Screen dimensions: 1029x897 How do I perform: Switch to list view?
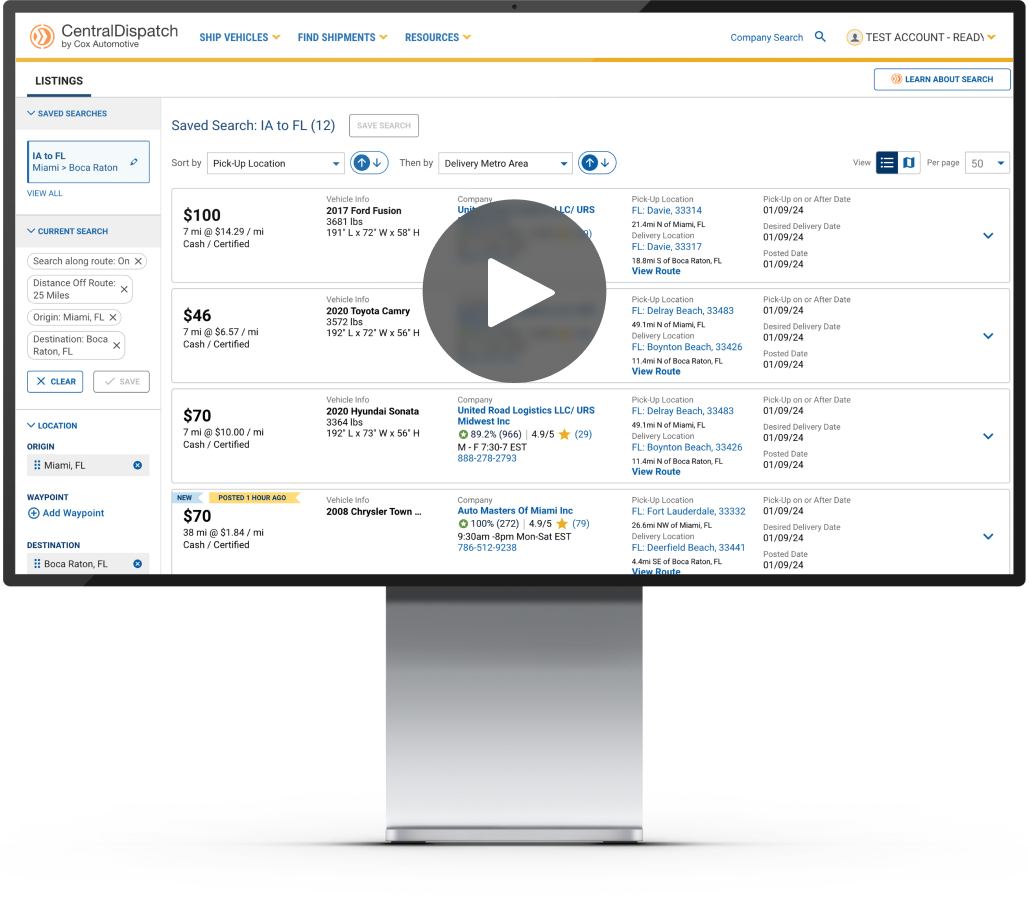point(887,163)
